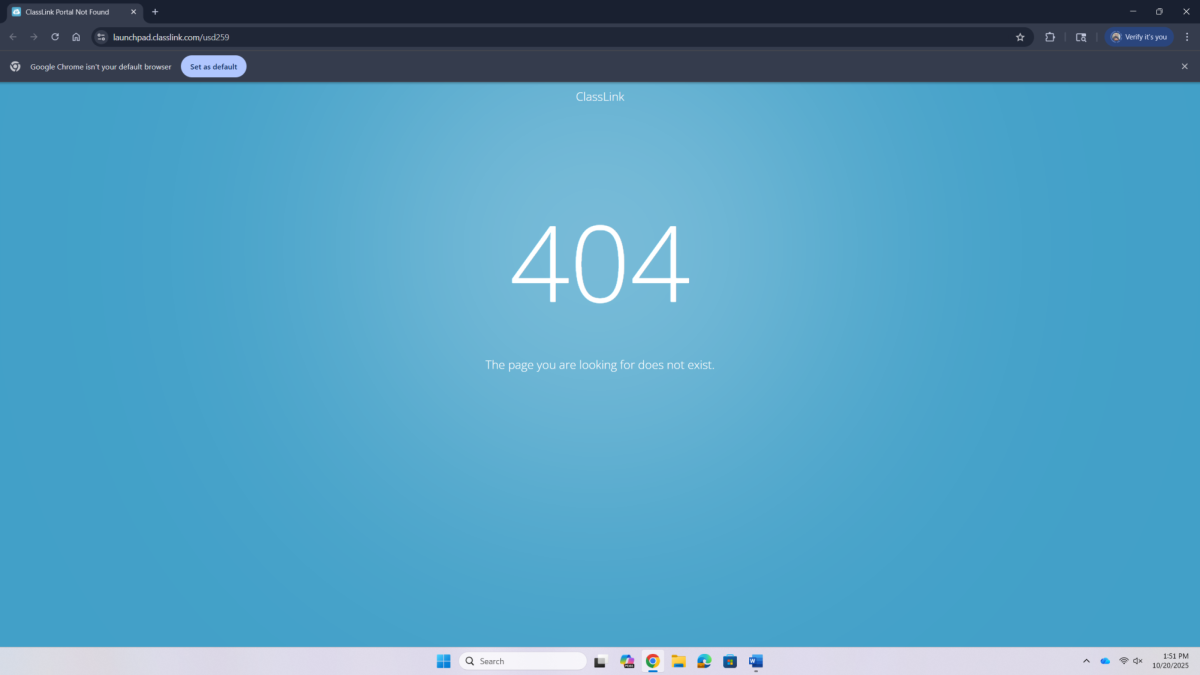Bookmark this page with the star icon

coord(1020,37)
